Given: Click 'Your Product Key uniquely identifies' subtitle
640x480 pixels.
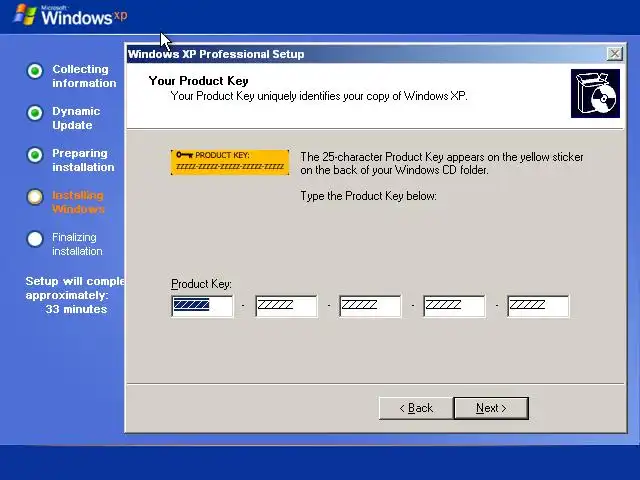Looking at the screenshot, I should 319,96.
